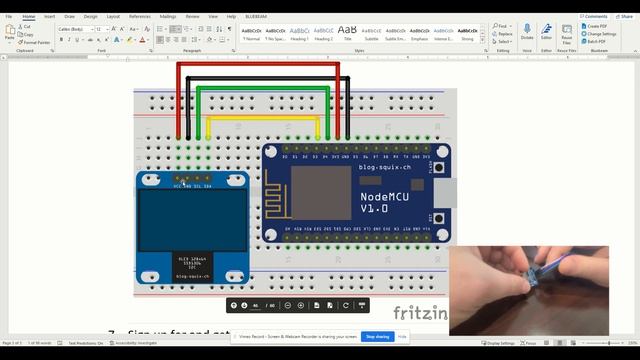
Task: Increase font size with grow font icon
Action: coord(114,29)
